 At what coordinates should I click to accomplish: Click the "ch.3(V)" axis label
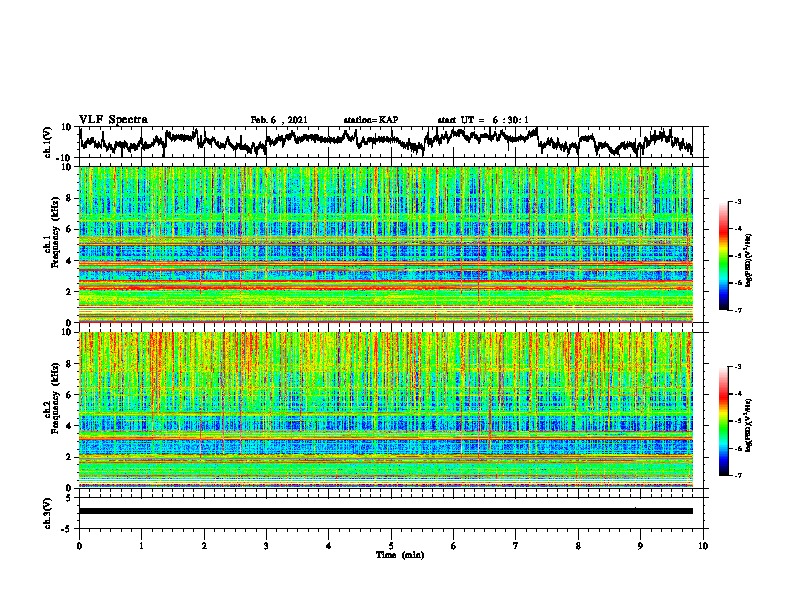pos(48,514)
